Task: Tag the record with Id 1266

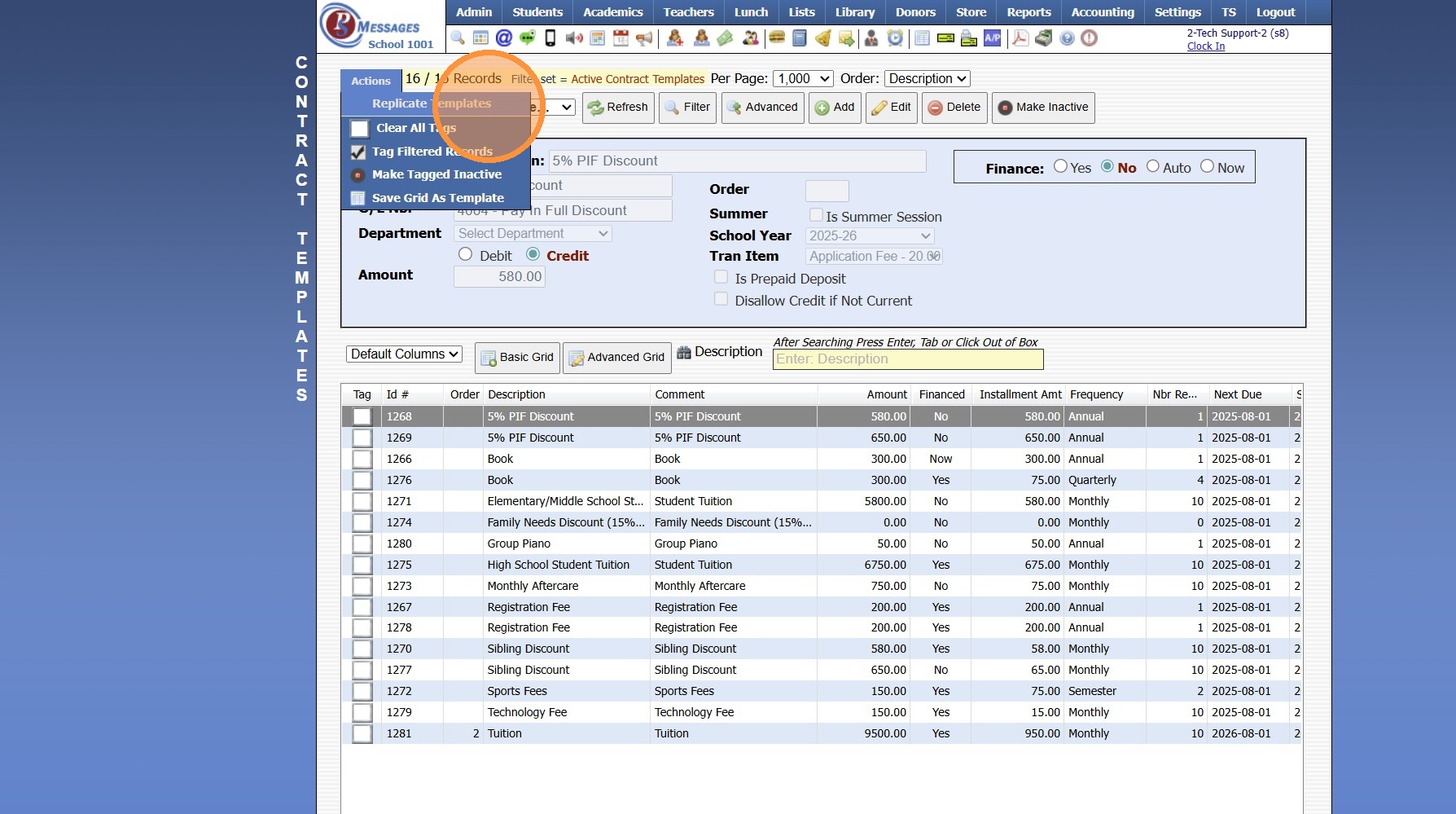Action: 362,460
